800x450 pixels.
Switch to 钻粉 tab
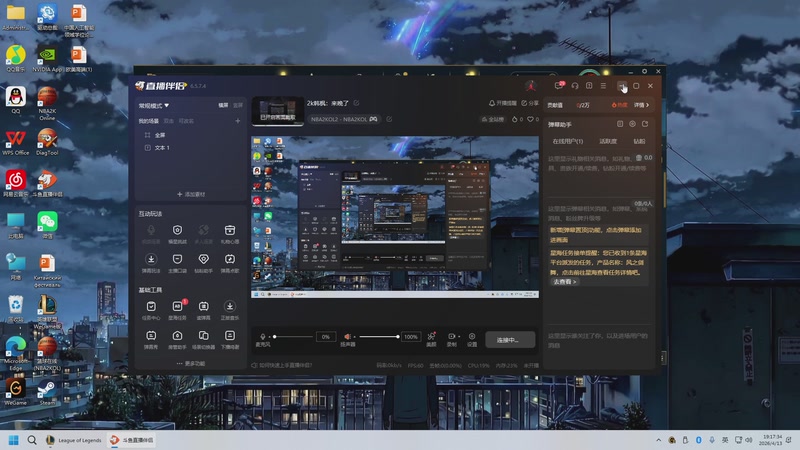pos(639,141)
